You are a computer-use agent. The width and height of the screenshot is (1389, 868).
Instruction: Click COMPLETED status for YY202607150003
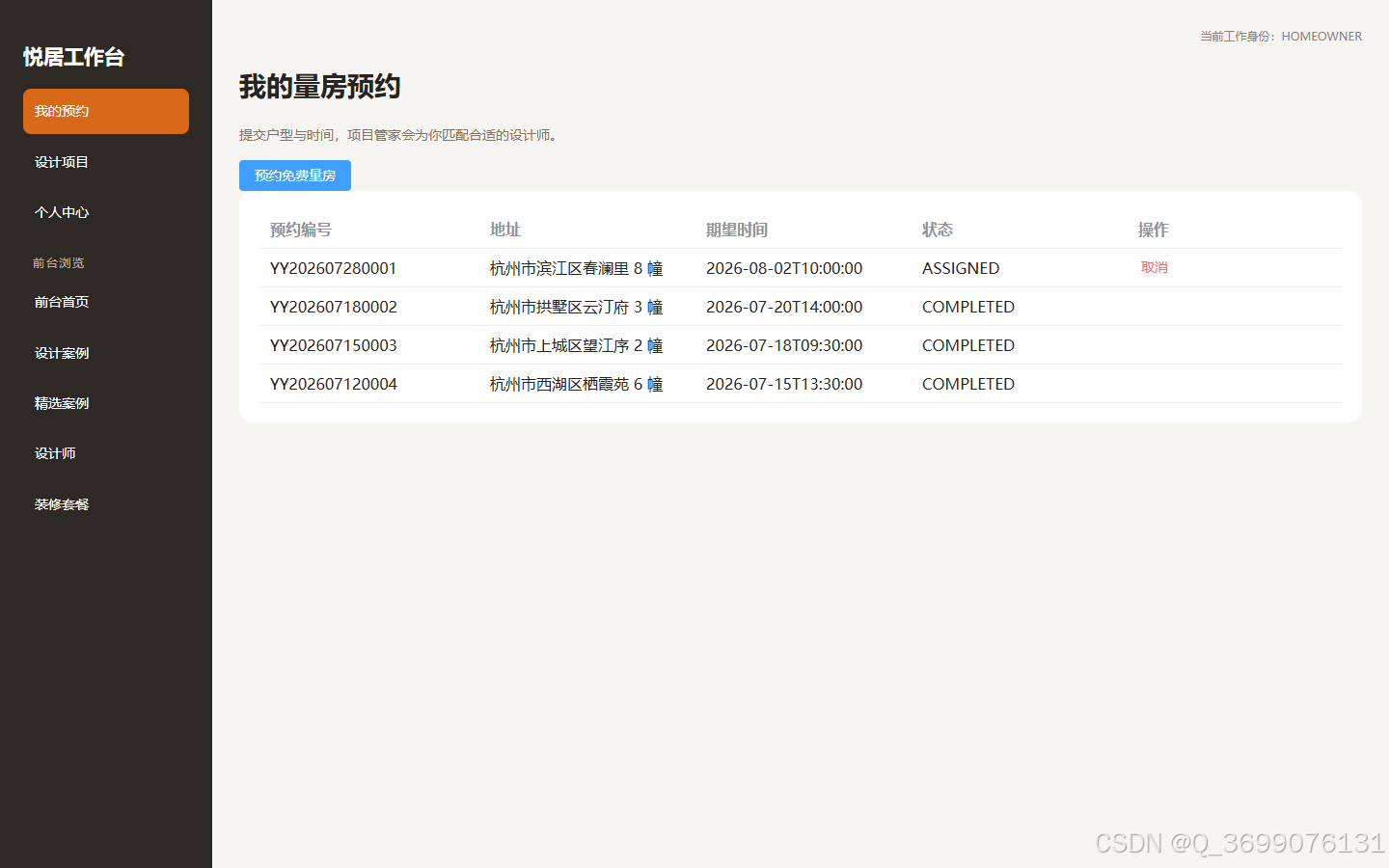click(968, 345)
